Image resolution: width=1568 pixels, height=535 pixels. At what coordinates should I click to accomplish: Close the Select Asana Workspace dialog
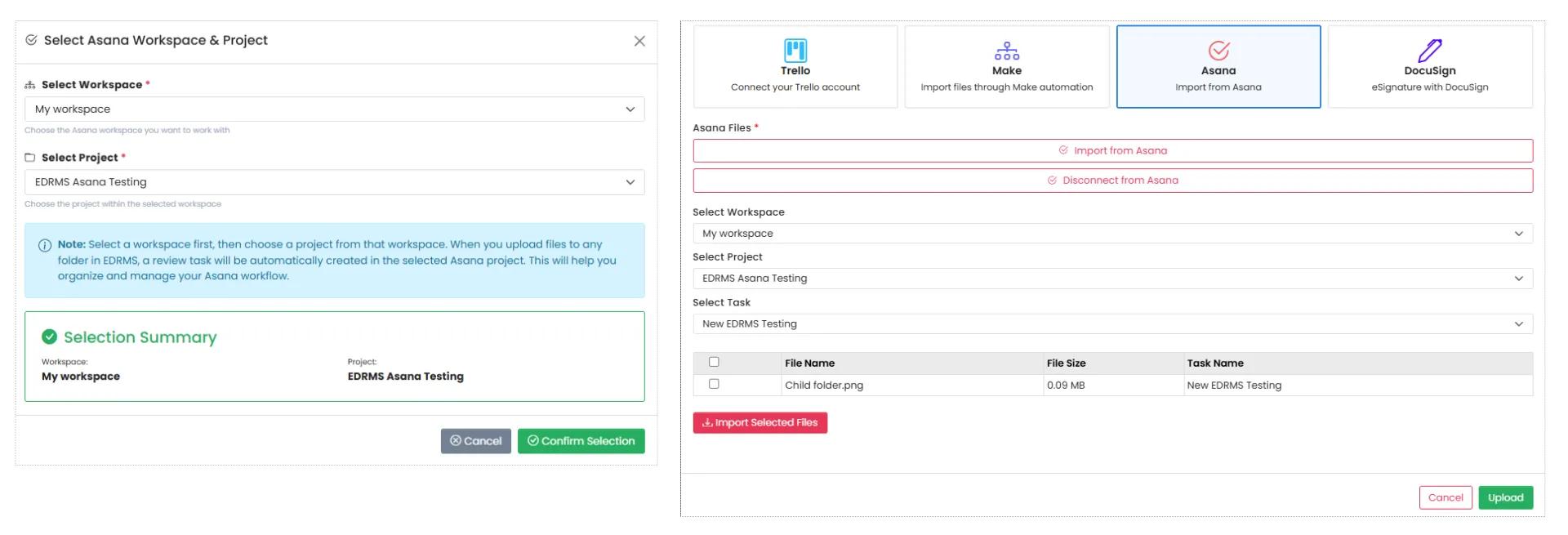pyautogui.click(x=639, y=41)
